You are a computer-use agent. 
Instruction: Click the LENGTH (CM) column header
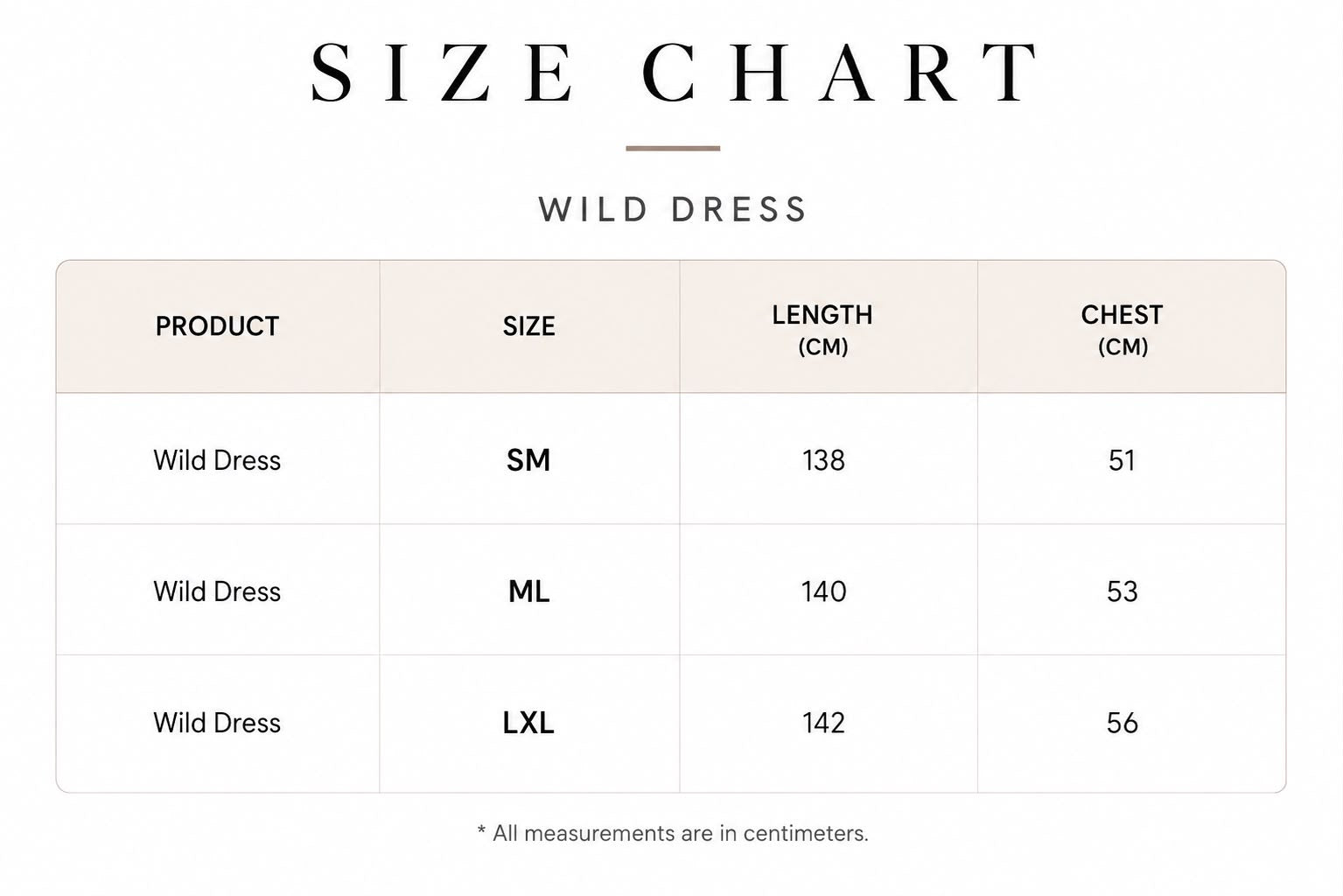point(822,330)
